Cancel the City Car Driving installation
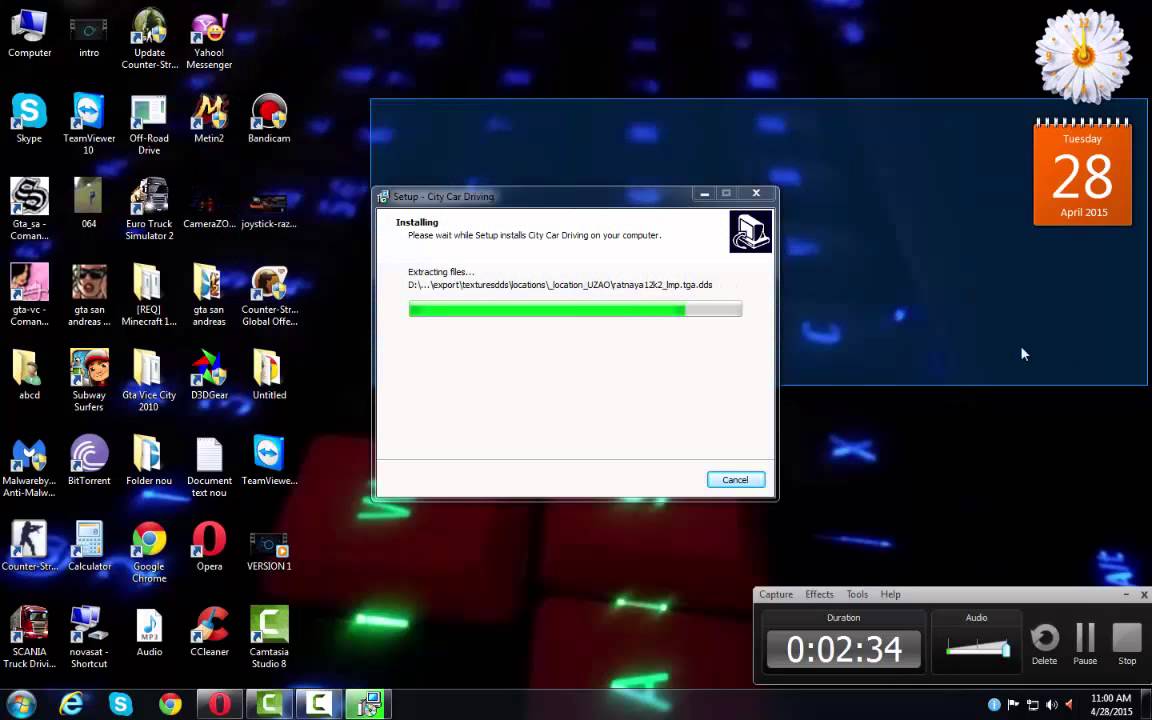 click(735, 480)
